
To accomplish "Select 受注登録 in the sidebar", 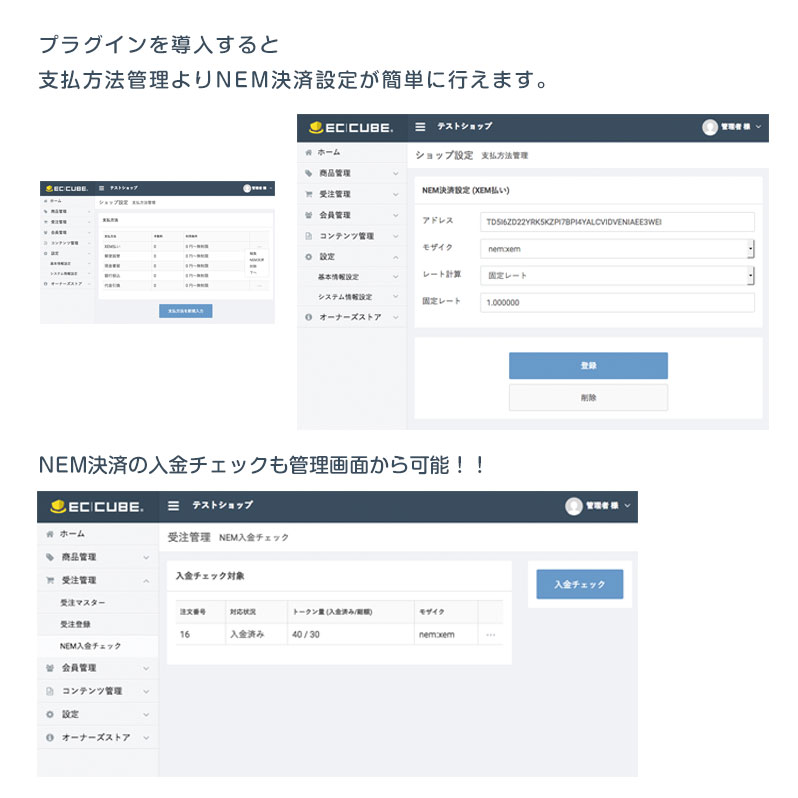I will click(x=75, y=624).
